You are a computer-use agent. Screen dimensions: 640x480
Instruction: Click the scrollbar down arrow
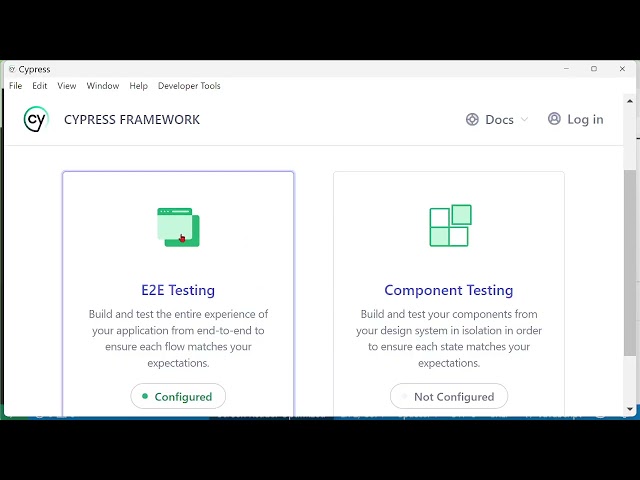pos(630,409)
